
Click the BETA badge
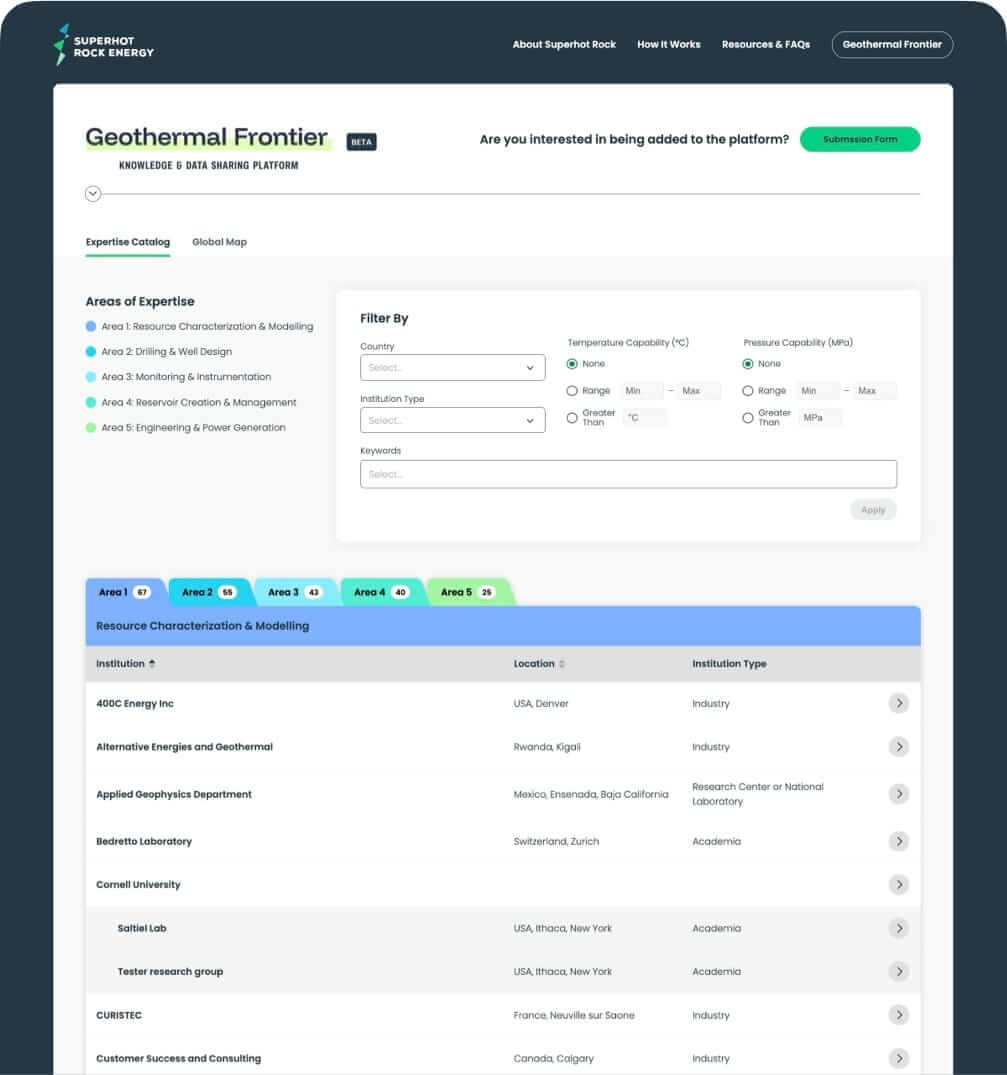click(x=361, y=142)
